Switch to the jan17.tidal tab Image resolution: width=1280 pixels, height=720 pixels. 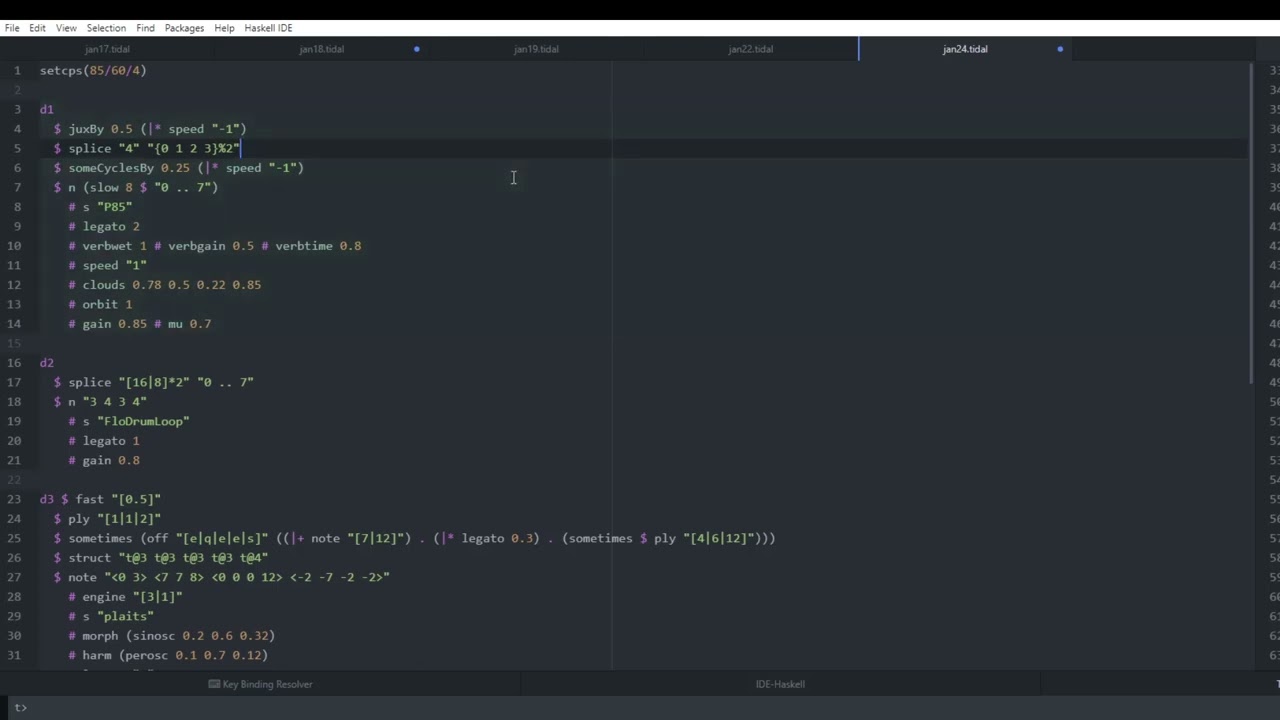(107, 49)
